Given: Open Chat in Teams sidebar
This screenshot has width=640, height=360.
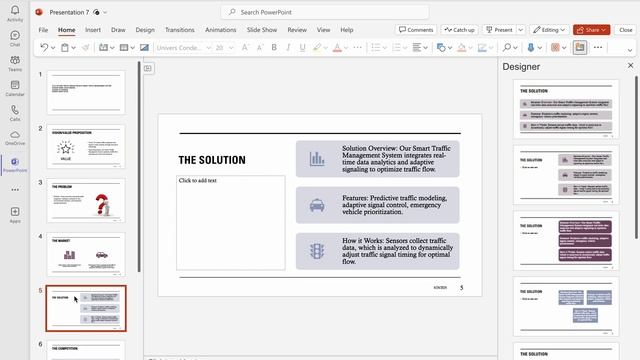Looking at the screenshot, I should pyautogui.click(x=15, y=38).
